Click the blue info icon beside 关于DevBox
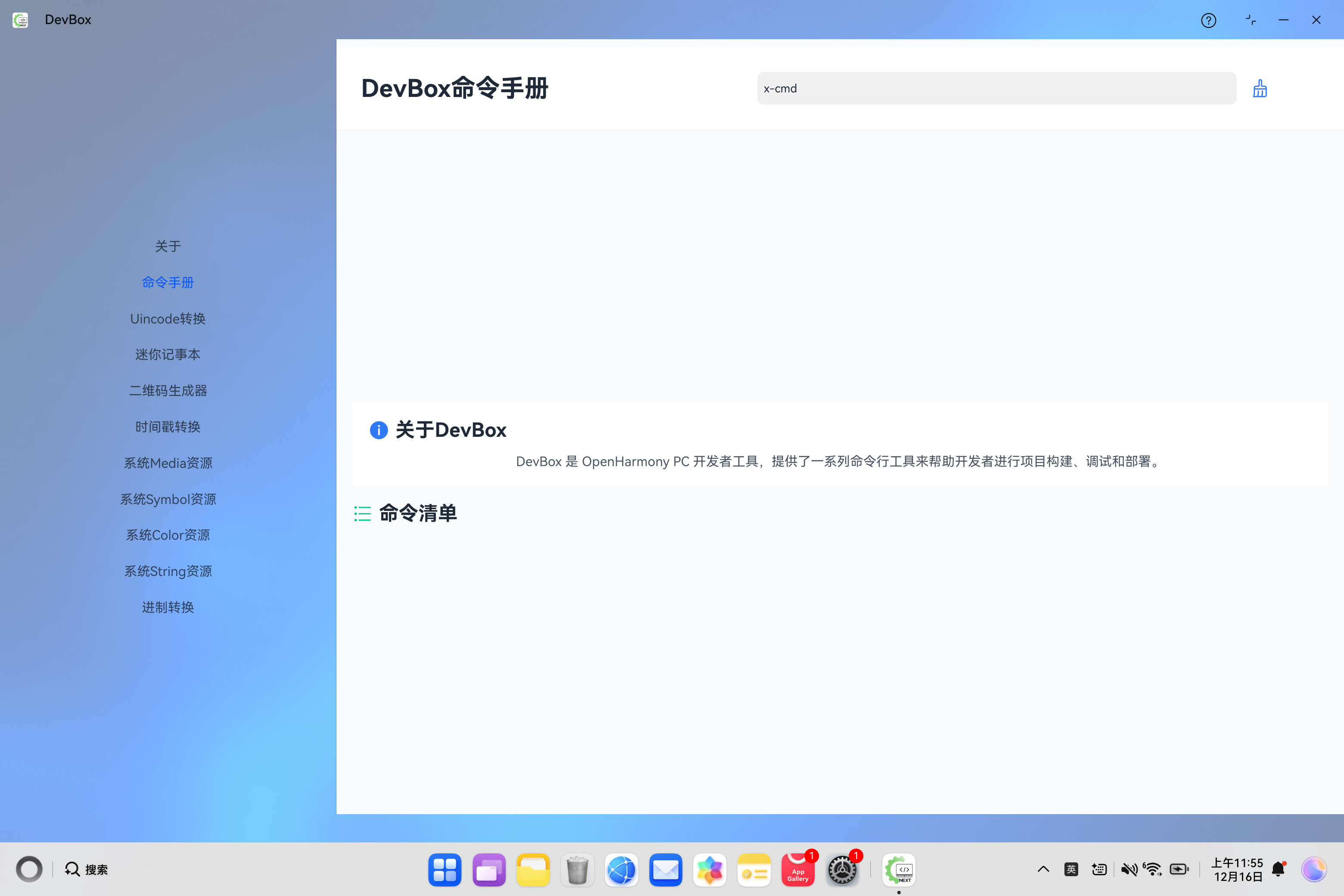1344x896 pixels. [x=378, y=430]
